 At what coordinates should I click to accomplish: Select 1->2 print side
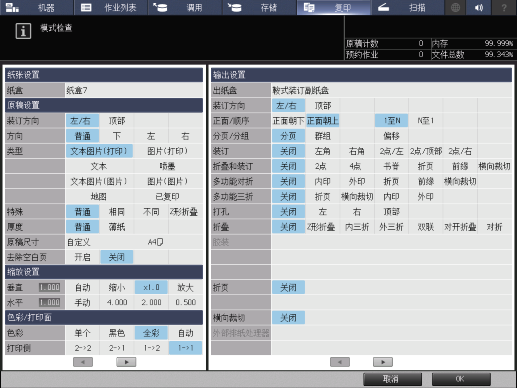[151, 348]
